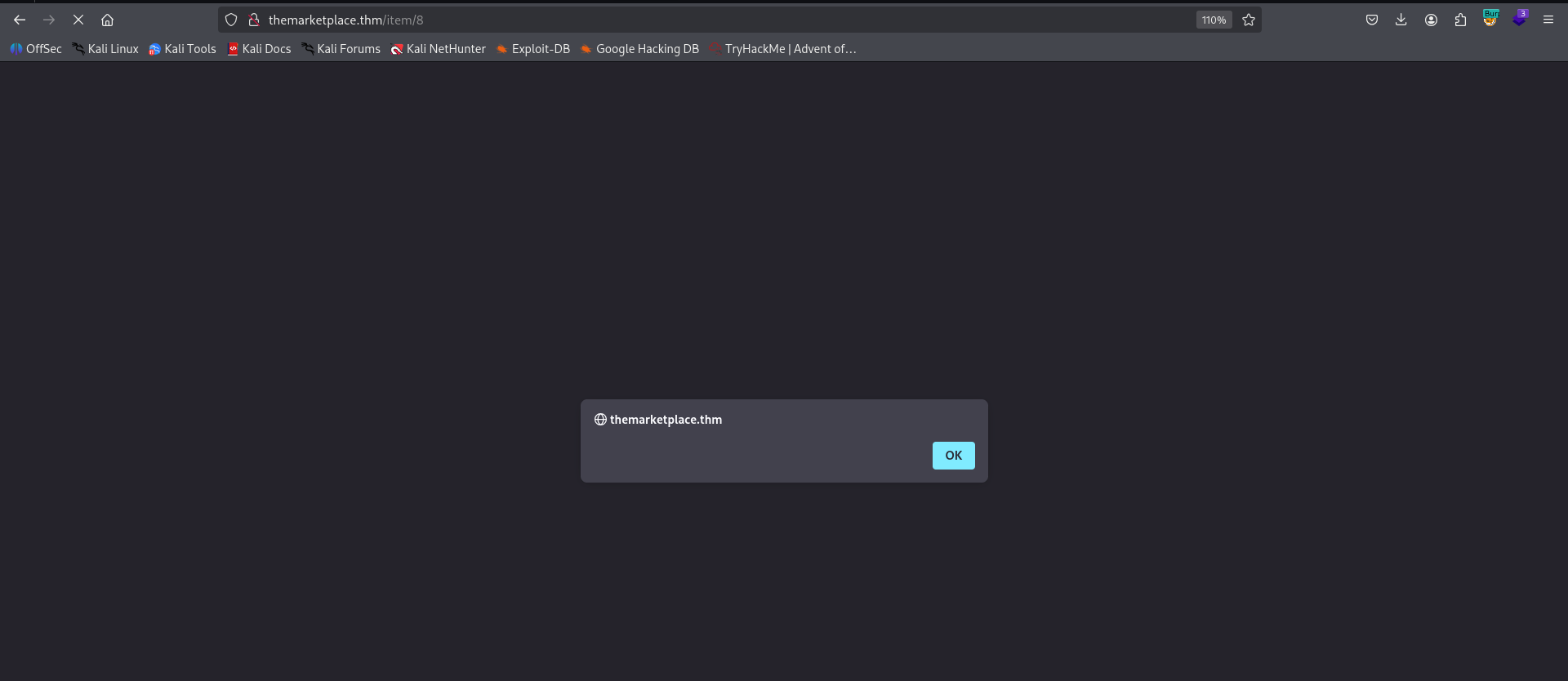Open the Downloads panel
Image resolution: width=1568 pixels, height=681 pixels.
1401,20
